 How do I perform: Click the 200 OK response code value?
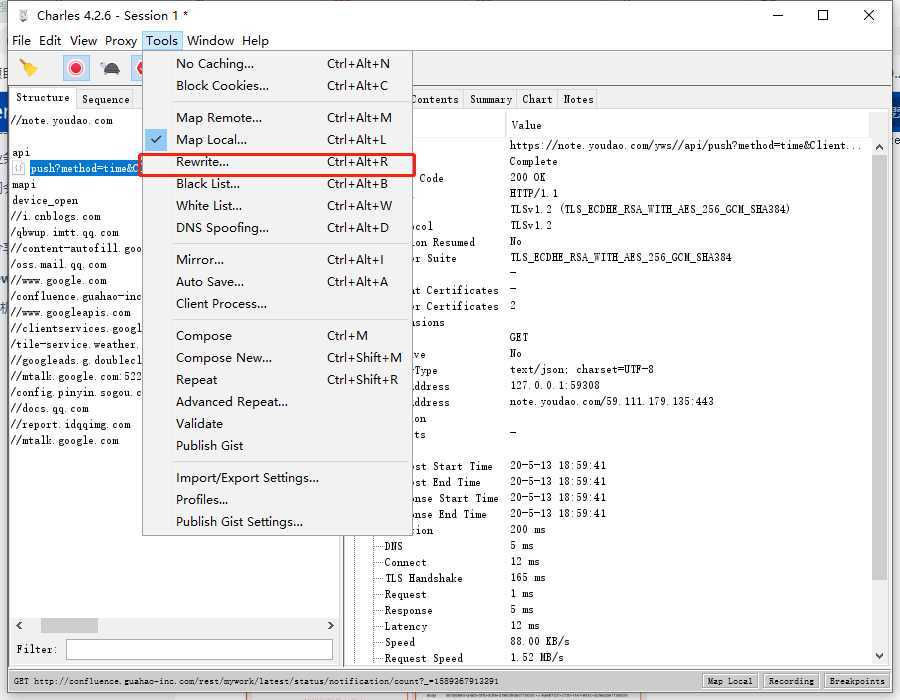point(527,177)
